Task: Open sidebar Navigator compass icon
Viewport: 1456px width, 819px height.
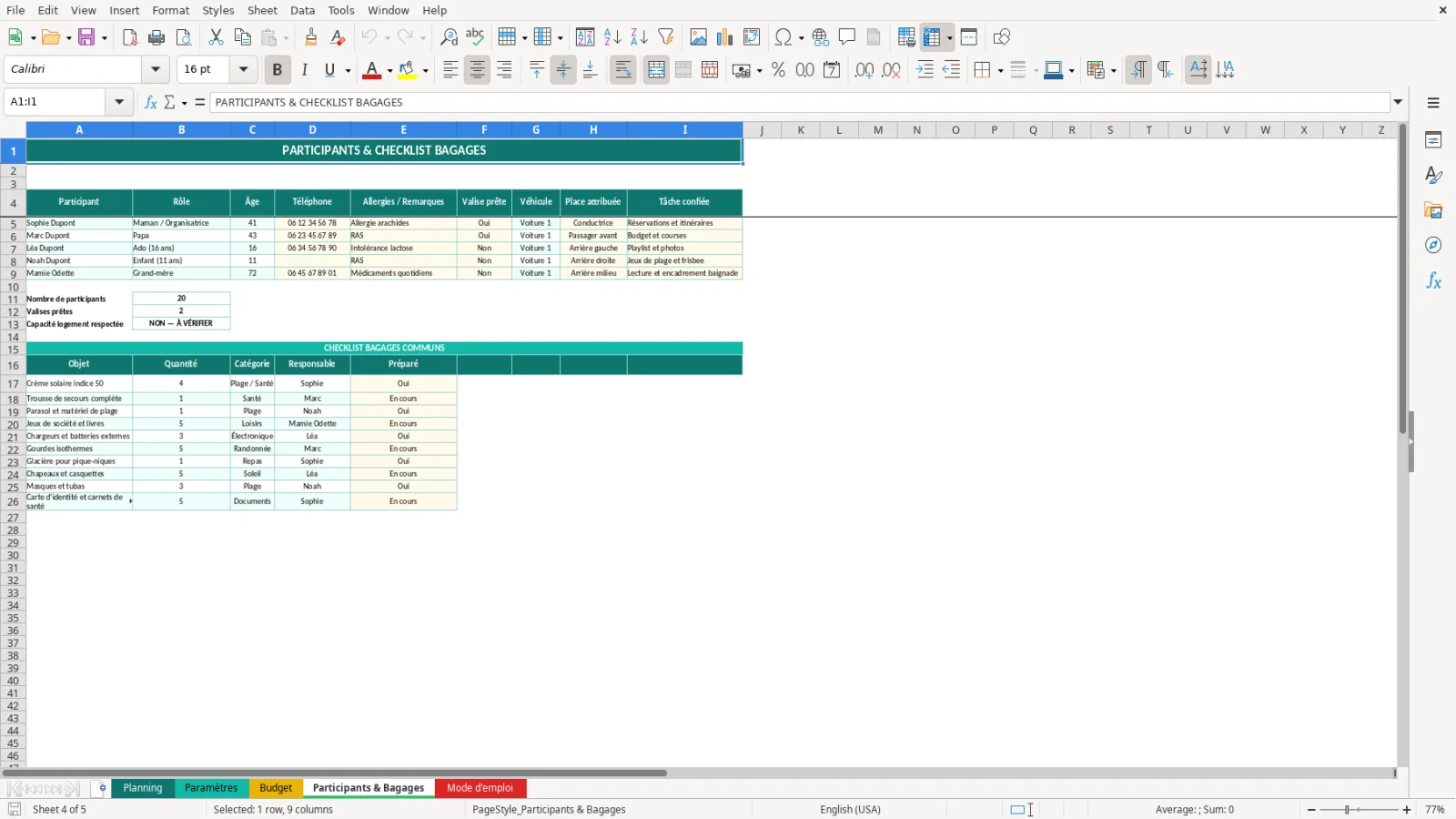Action: pyautogui.click(x=1433, y=245)
